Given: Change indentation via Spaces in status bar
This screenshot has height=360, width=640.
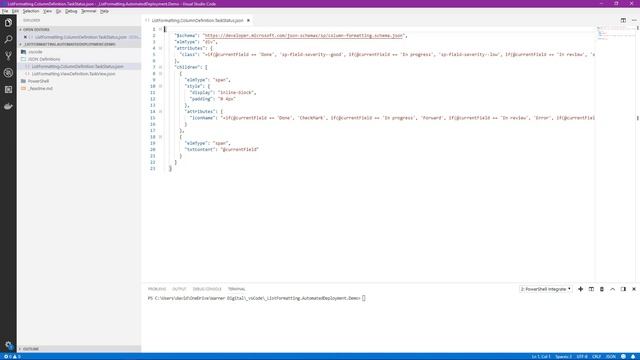Looking at the screenshot, I should pyautogui.click(x=563, y=356).
